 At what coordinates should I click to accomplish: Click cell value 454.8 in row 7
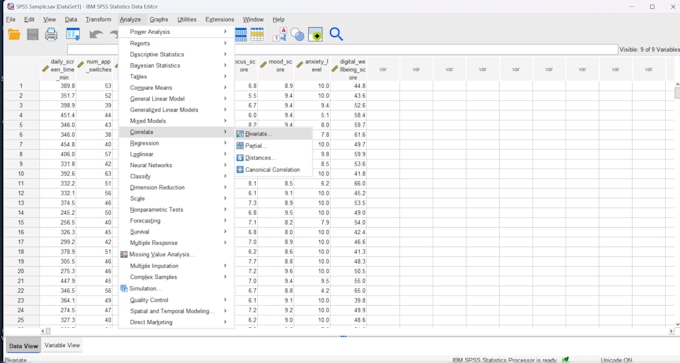[58, 144]
